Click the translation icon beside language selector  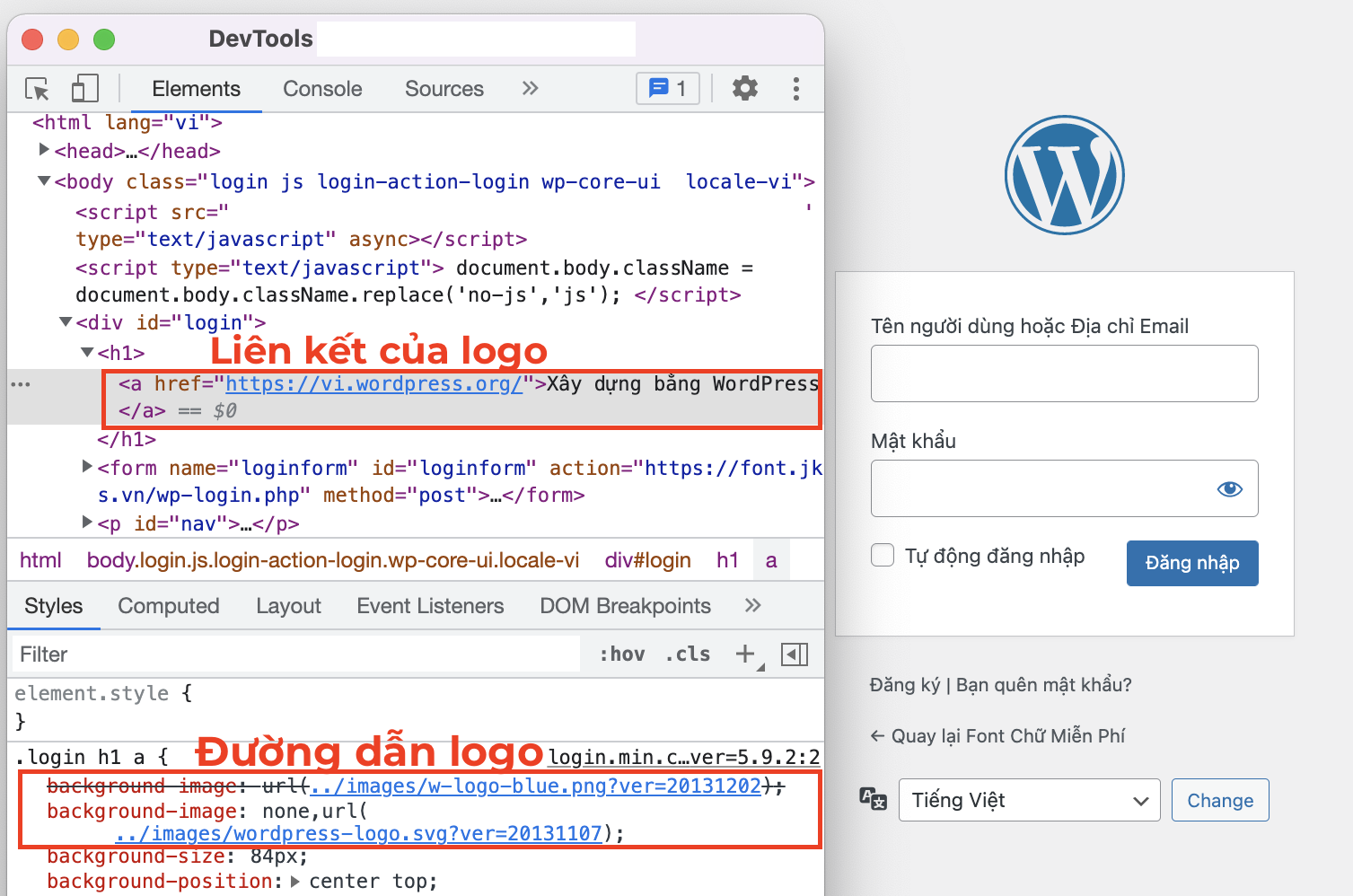coord(872,799)
